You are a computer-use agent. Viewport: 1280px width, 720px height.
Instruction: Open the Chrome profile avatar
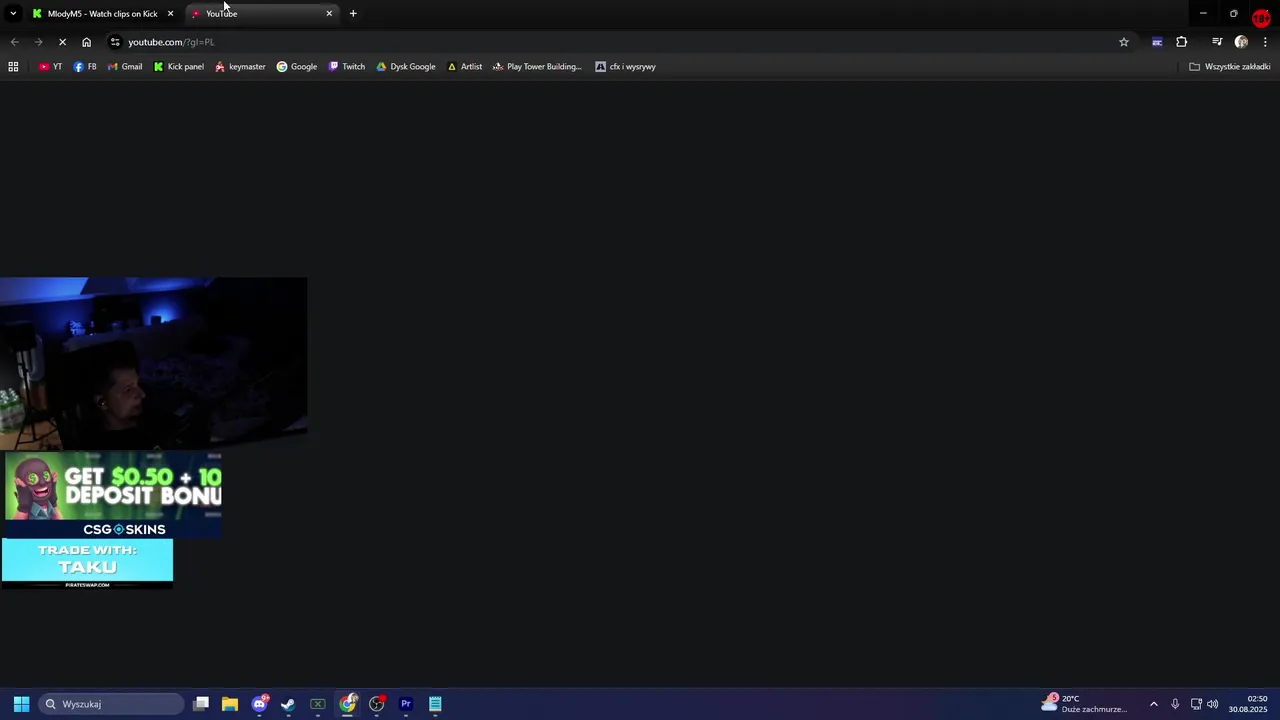(x=1241, y=42)
